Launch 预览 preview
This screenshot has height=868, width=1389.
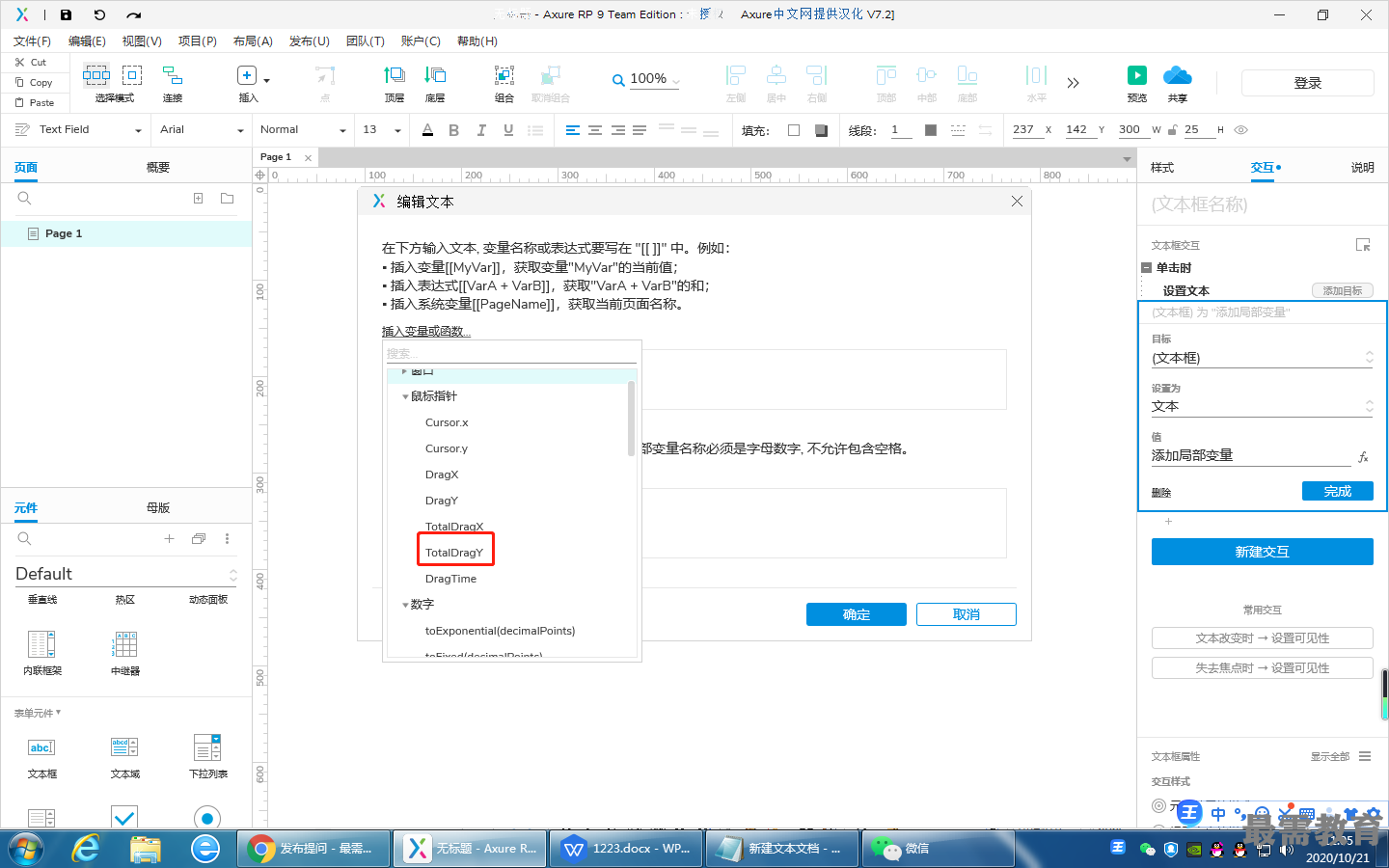(1137, 83)
